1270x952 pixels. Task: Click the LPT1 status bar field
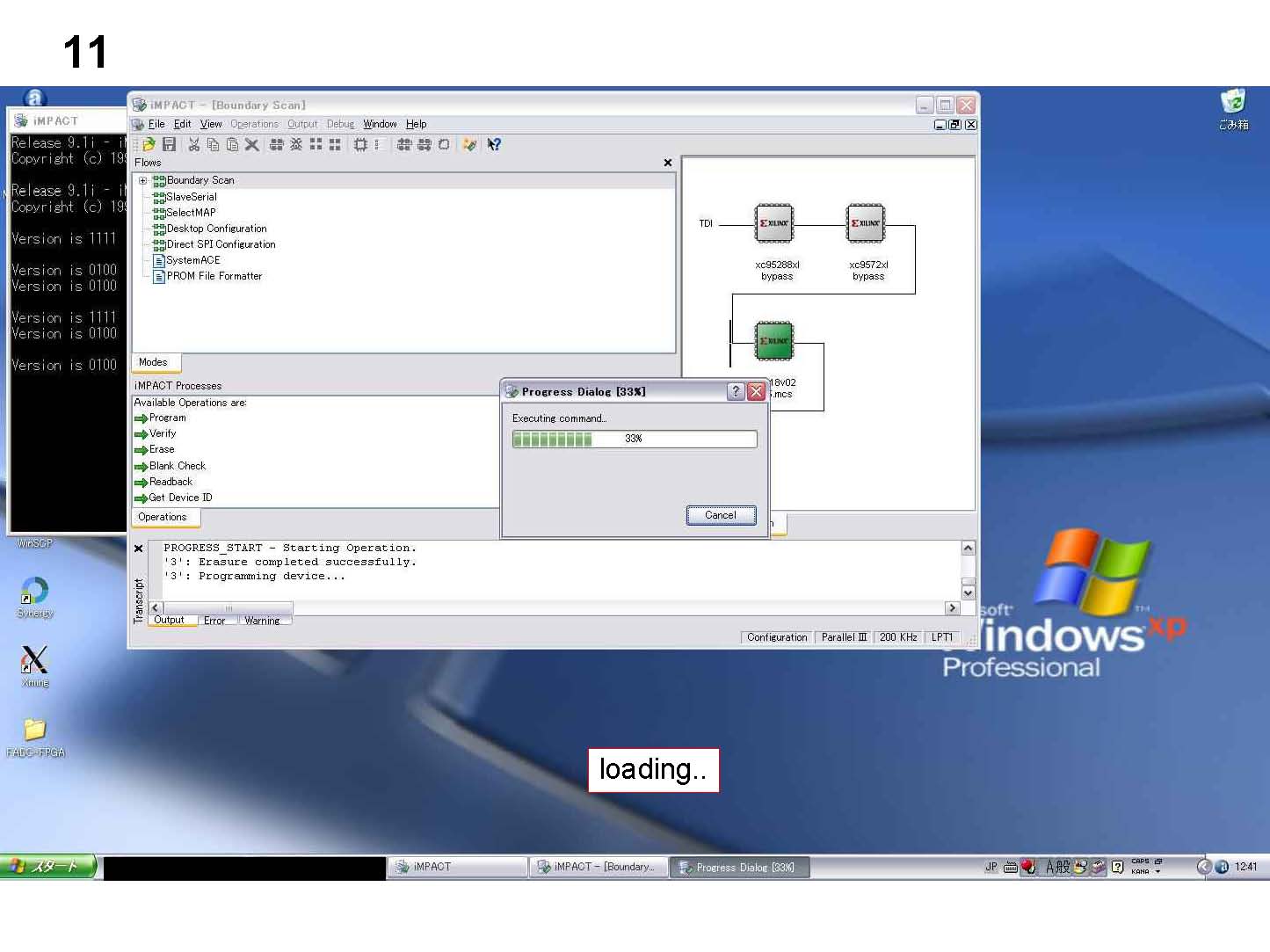pyautogui.click(x=942, y=637)
